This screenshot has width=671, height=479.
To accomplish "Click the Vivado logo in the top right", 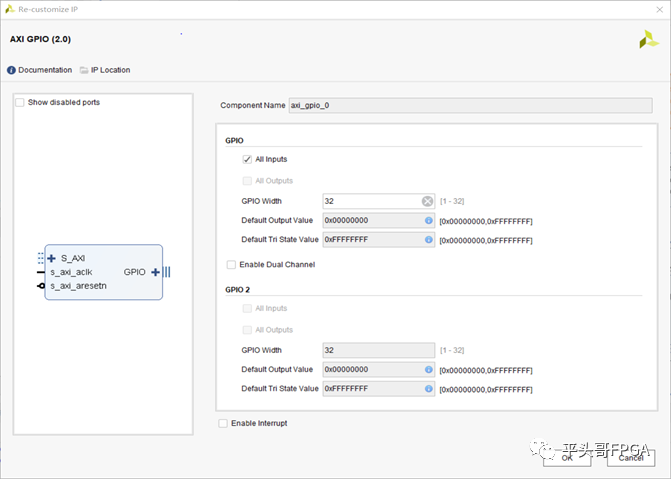I will pyautogui.click(x=648, y=39).
